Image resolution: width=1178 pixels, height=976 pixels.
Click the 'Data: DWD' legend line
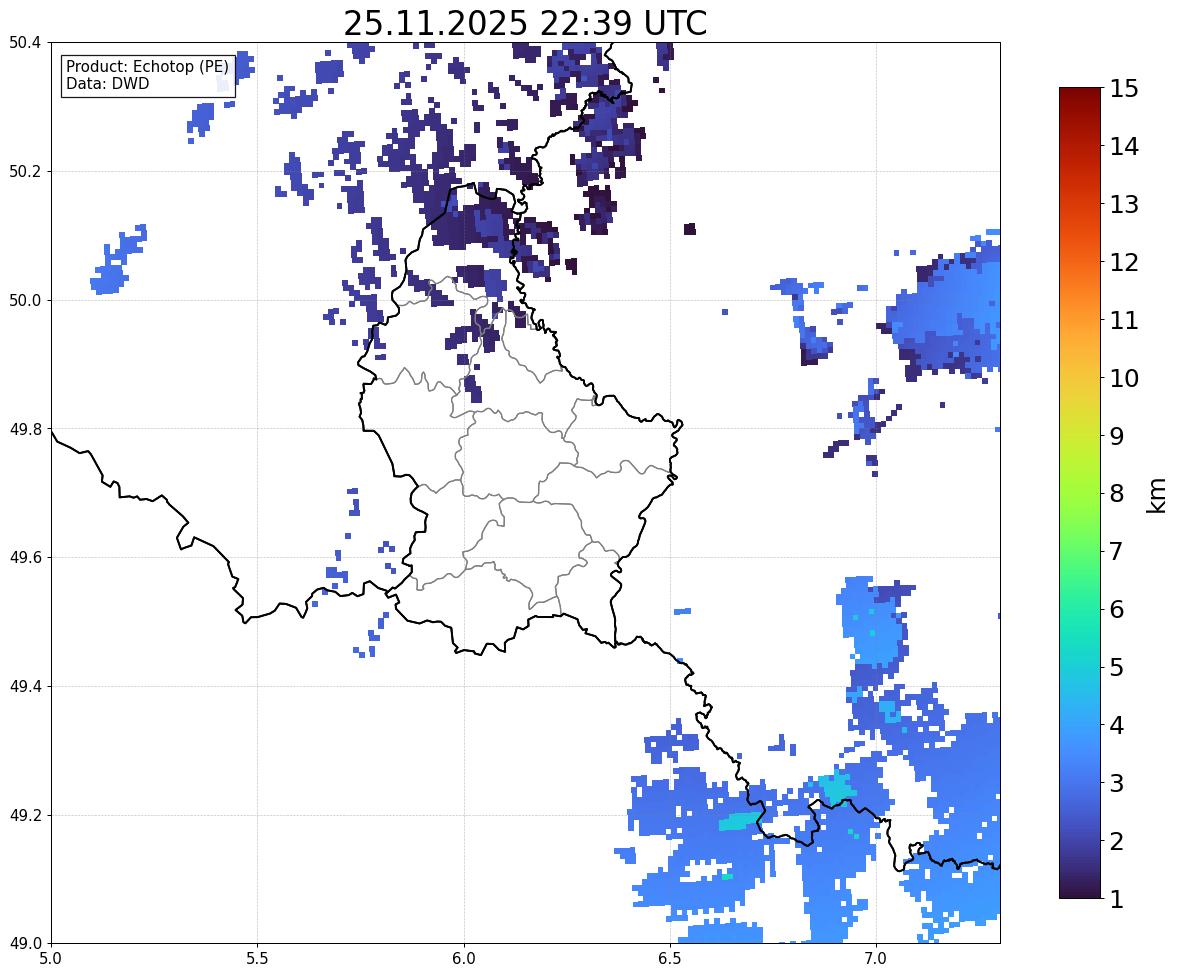tap(107, 83)
